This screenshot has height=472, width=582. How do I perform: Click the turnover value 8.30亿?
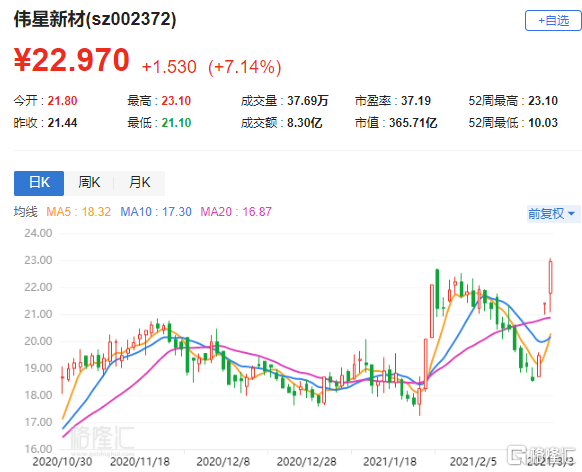point(304,123)
